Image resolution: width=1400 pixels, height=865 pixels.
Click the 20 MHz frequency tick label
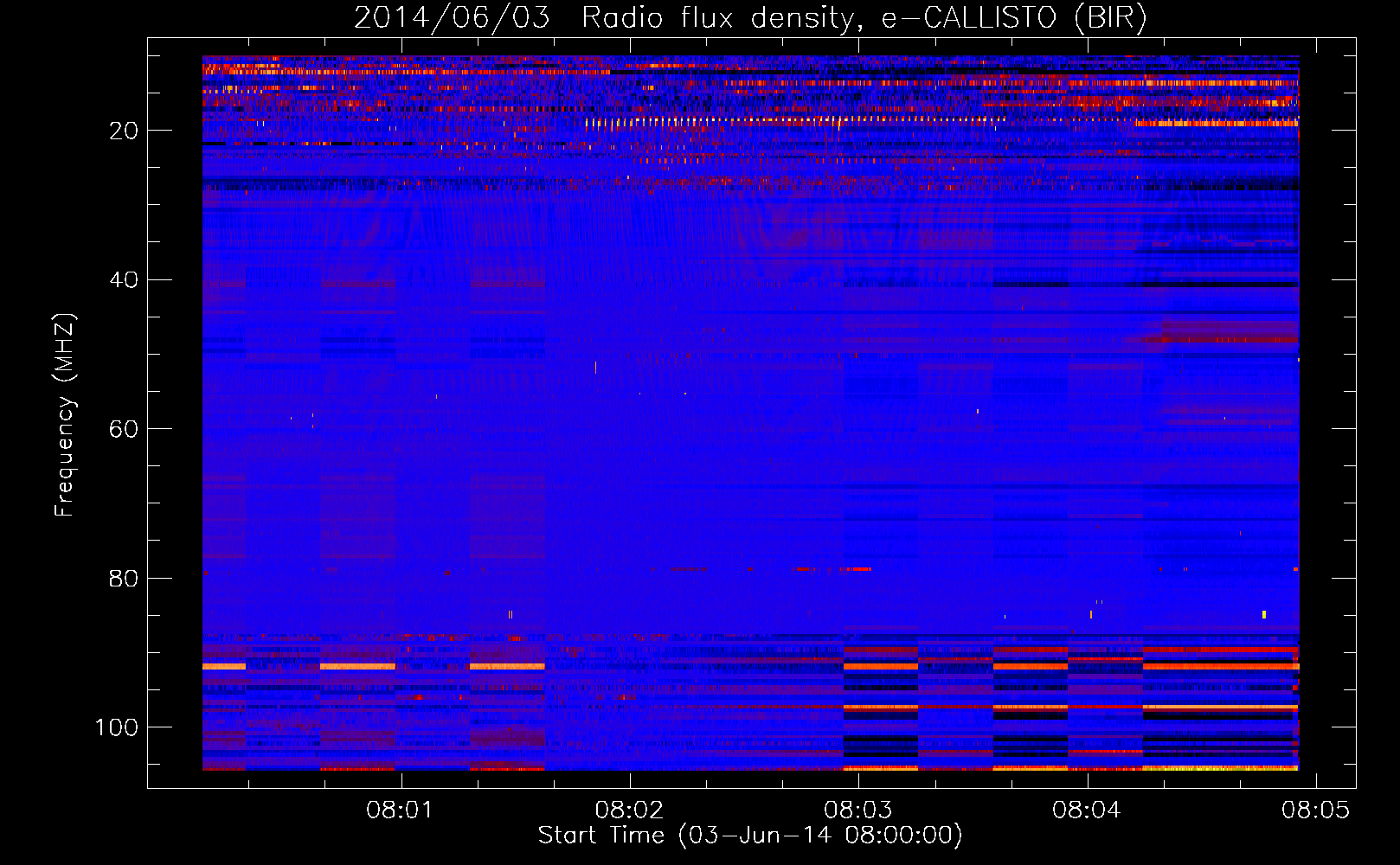[x=124, y=131]
